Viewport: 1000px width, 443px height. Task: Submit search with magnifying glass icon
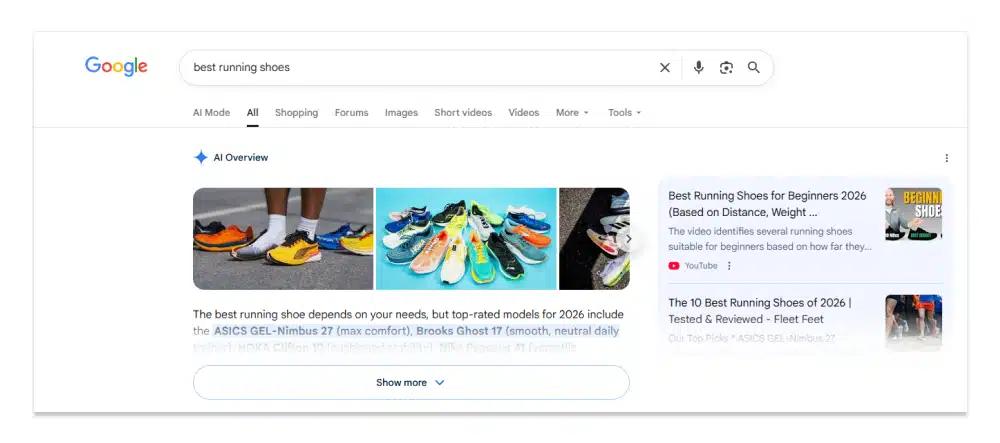coord(754,68)
